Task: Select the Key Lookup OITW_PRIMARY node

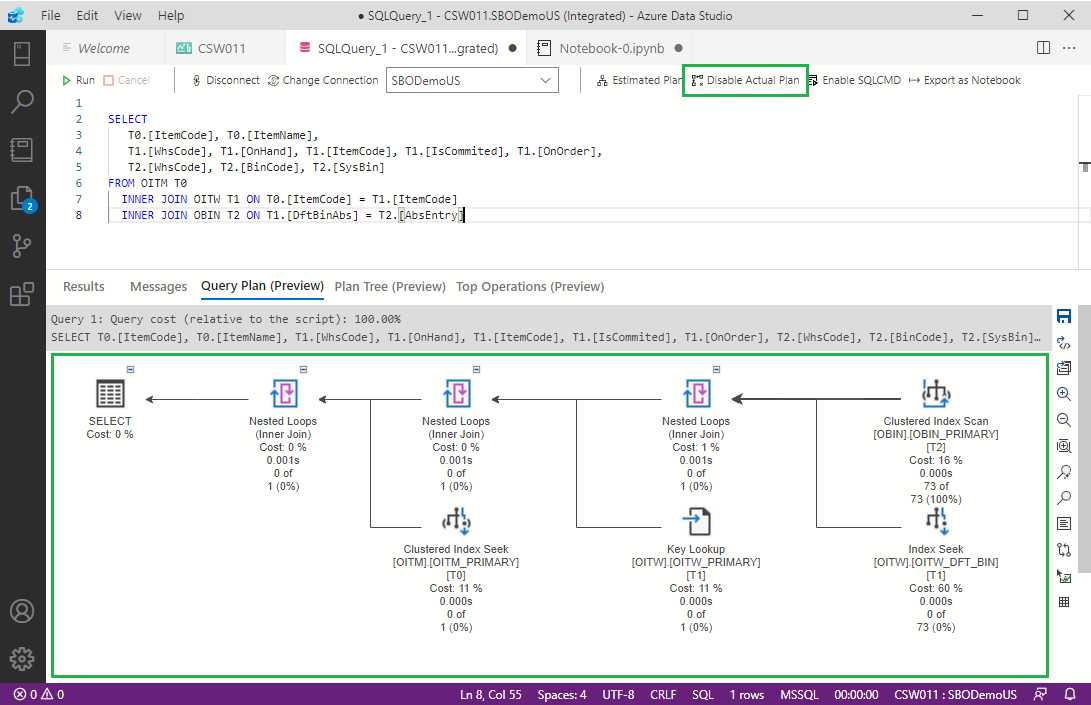Action: (696, 569)
